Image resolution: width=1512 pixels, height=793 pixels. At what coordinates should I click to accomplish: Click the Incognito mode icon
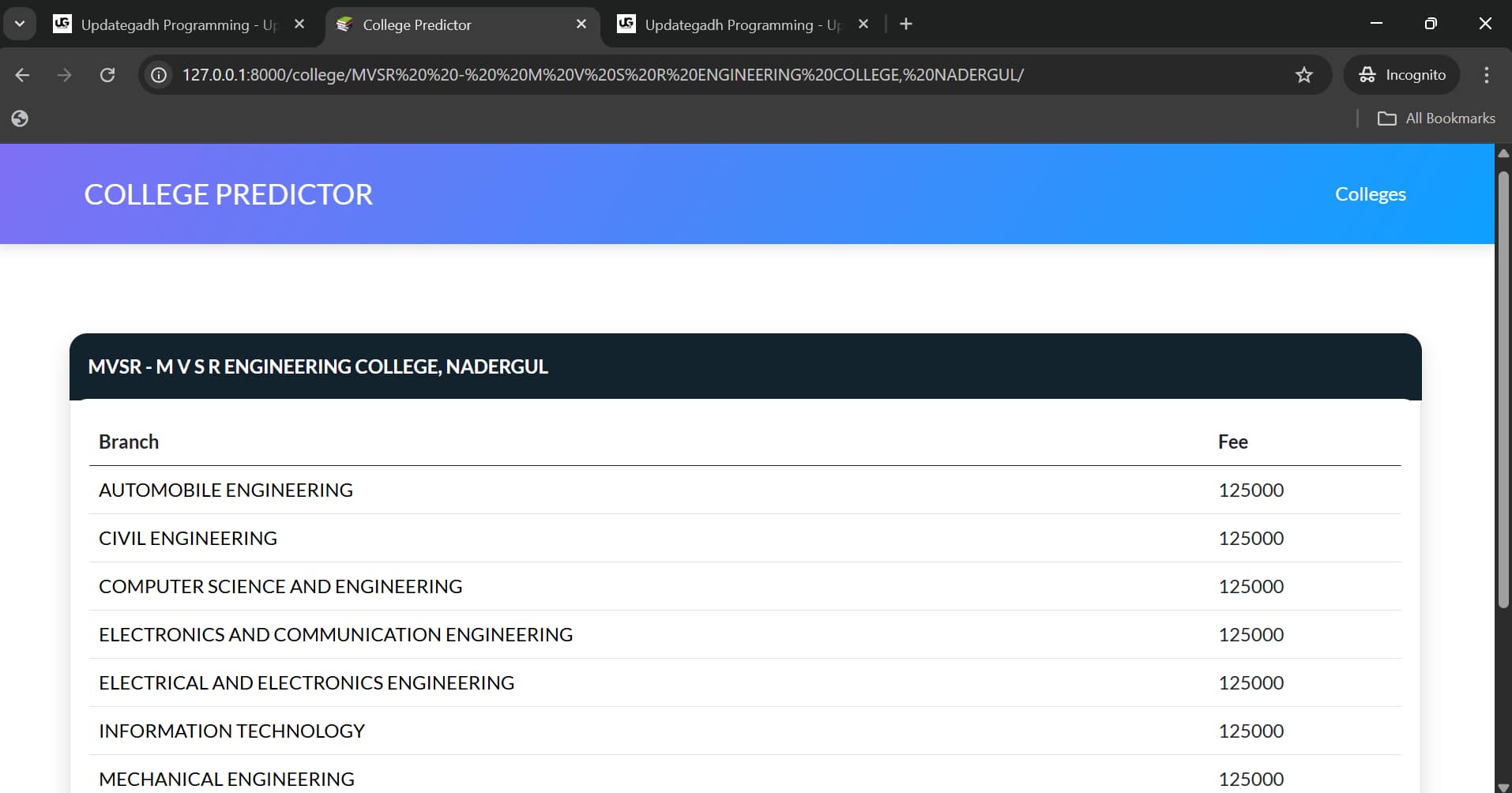(1367, 74)
